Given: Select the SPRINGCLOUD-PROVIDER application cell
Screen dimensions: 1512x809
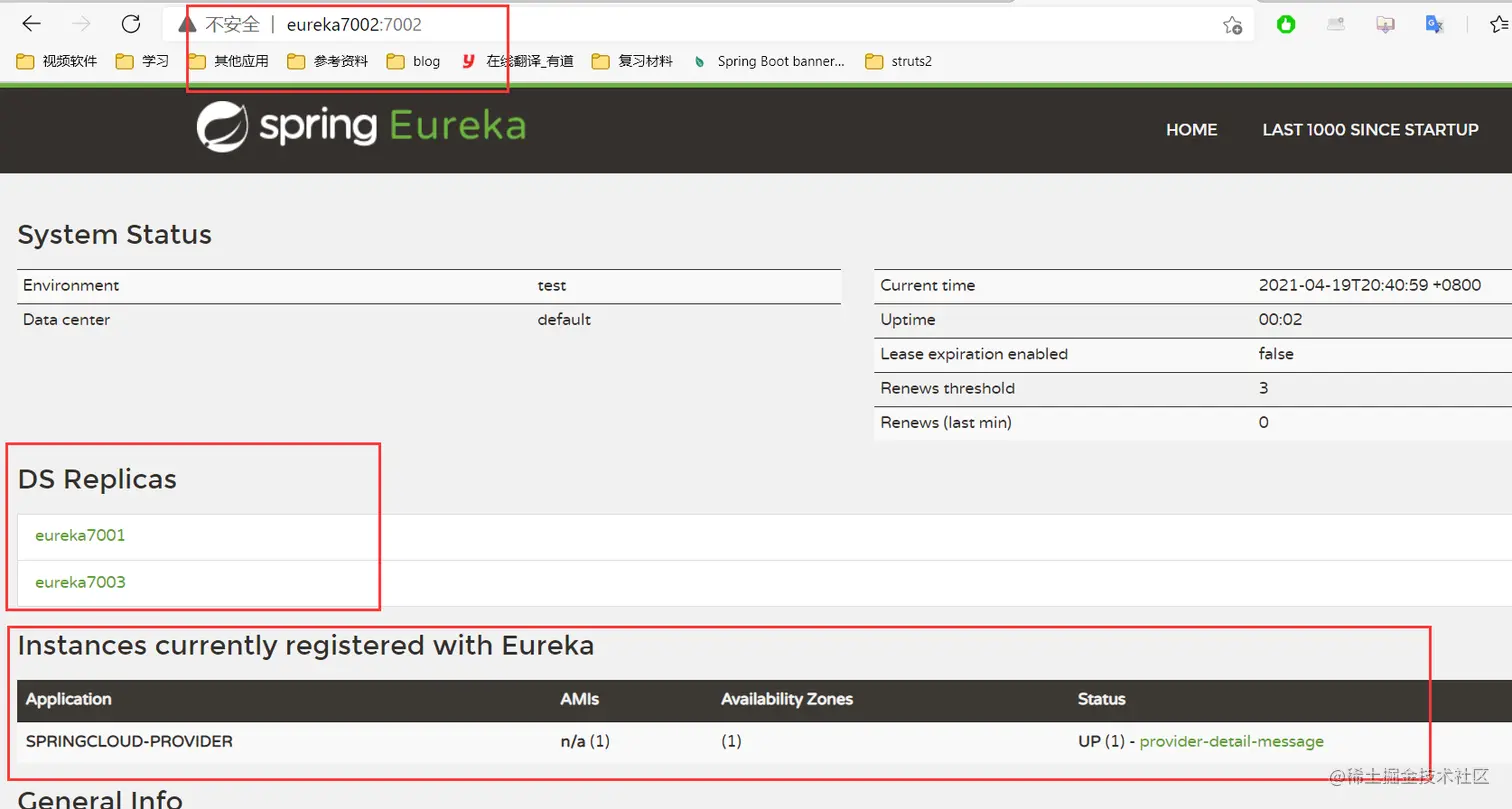Looking at the screenshot, I should coord(129,741).
